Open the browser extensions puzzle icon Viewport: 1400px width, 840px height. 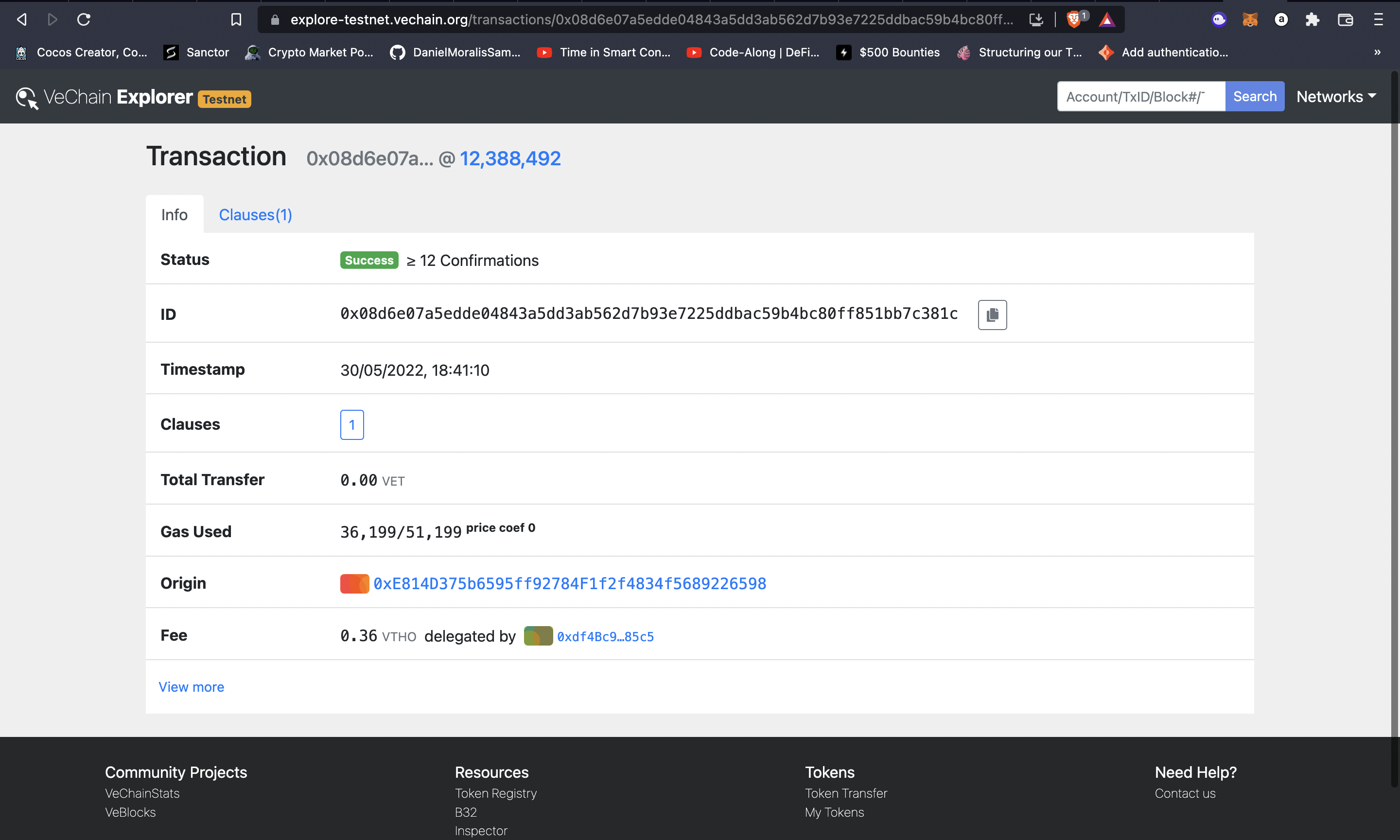(1312, 20)
